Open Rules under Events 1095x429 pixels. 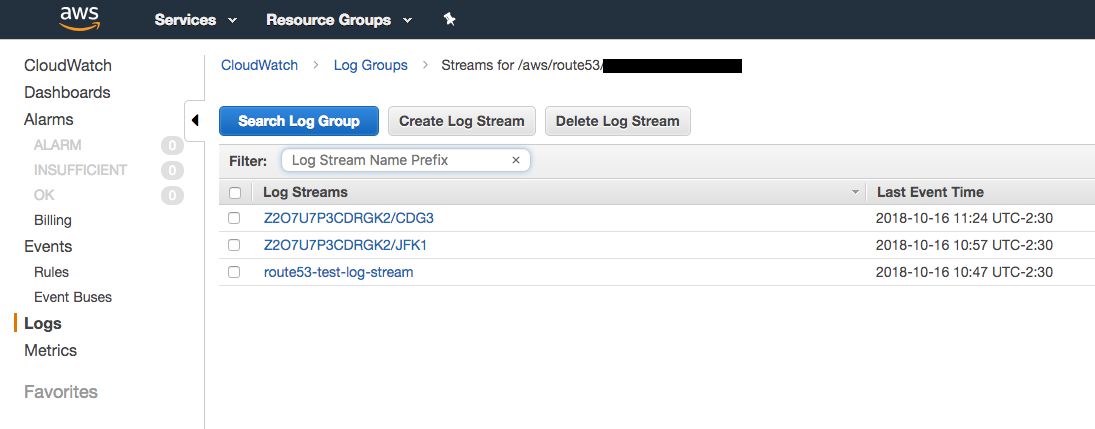[51, 272]
